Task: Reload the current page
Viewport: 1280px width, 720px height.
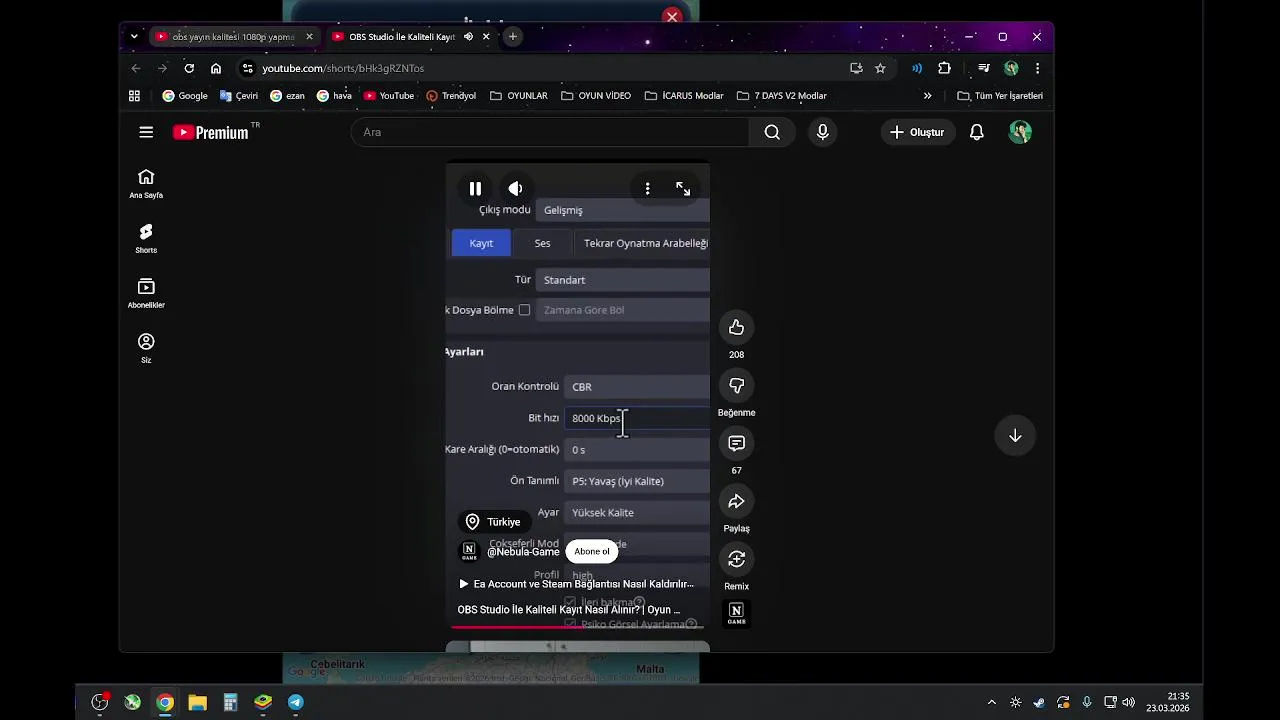Action: click(189, 68)
